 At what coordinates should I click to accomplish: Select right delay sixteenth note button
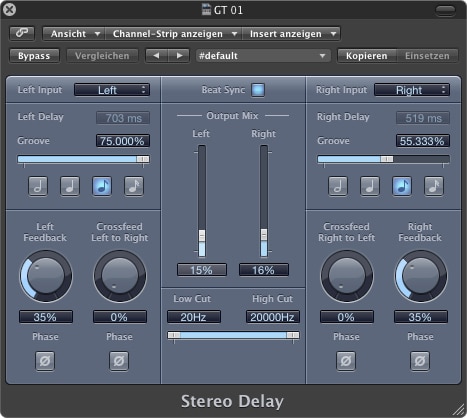[x=434, y=186]
